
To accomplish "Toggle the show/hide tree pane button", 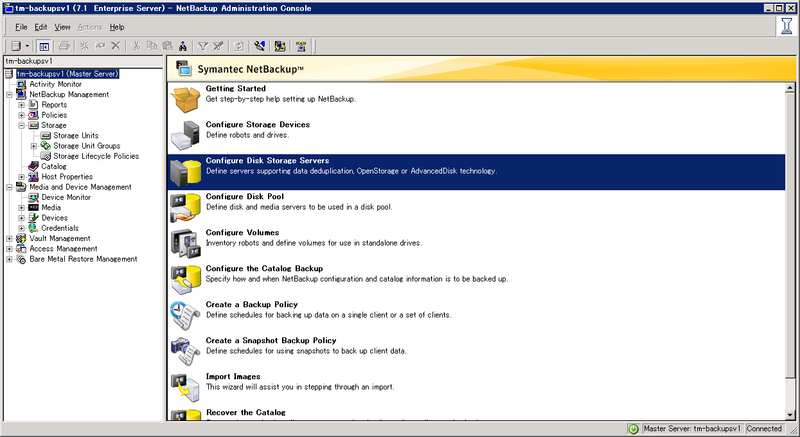I will tap(44, 46).
